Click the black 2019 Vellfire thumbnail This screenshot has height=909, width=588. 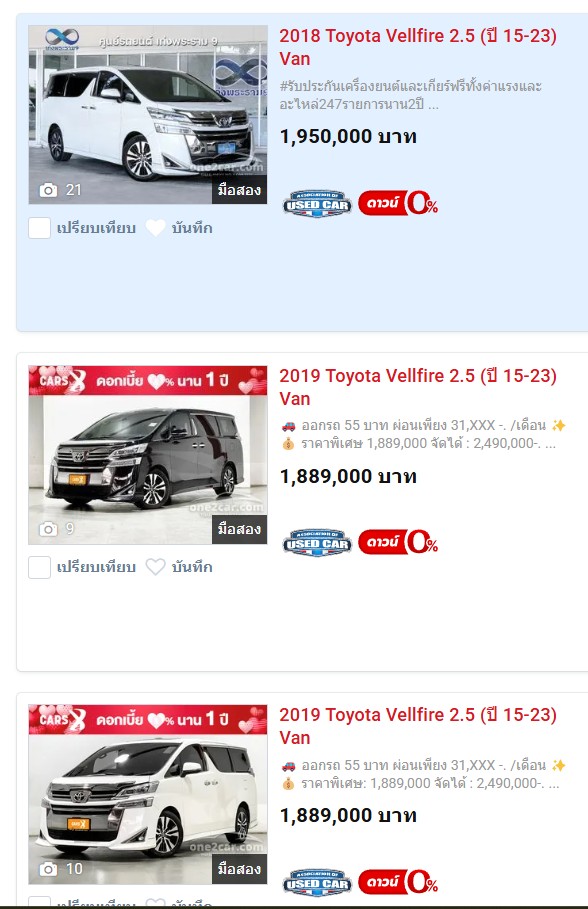tap(148, 454)
